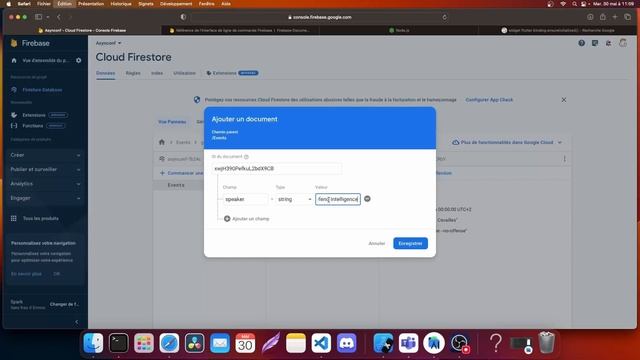Expand the Créer section in the sidebar
640x360 pixels.
coord(45,155)
